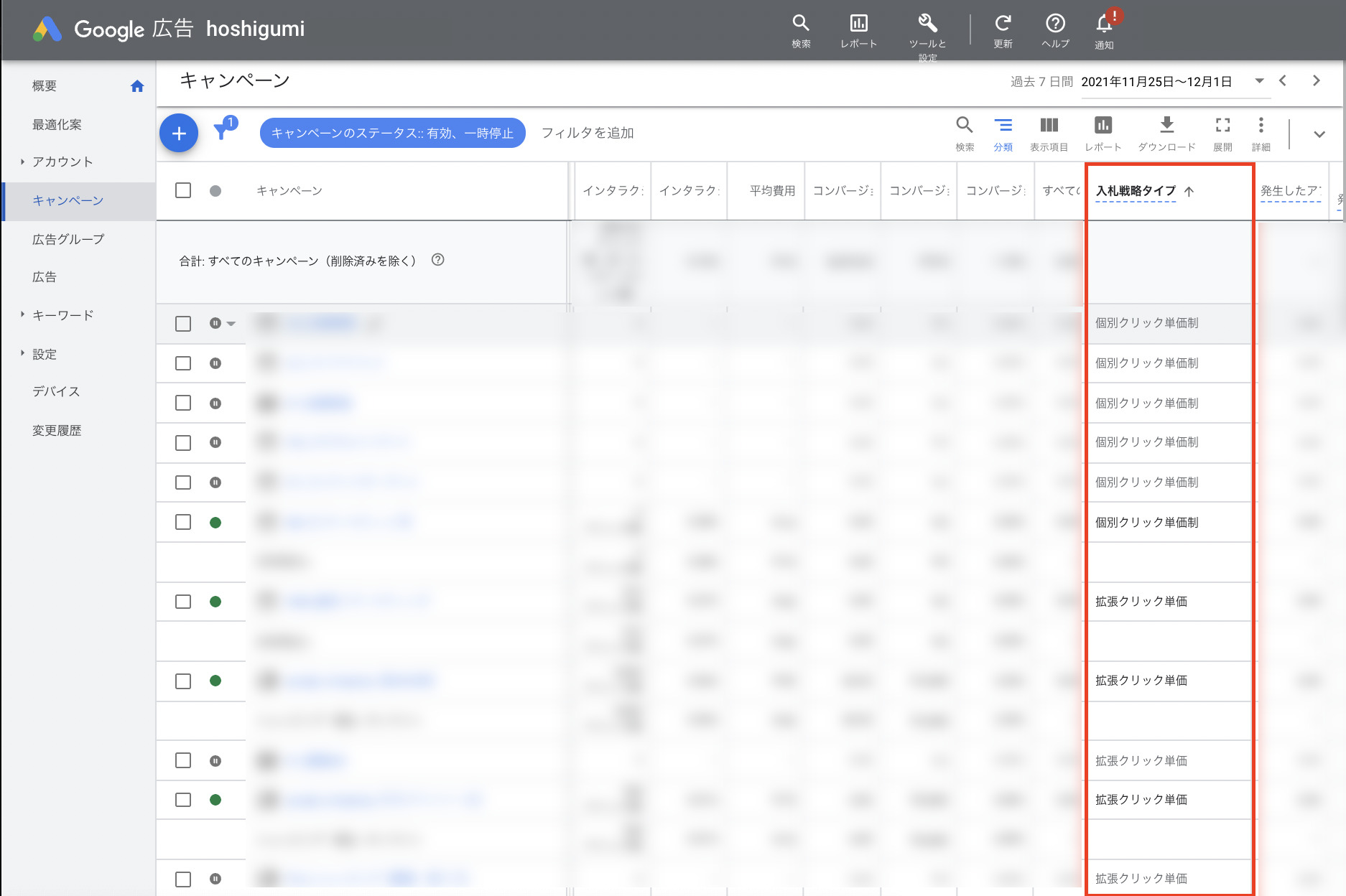Screen dimensions: 1346x896
Task: Click the campaign status filter chip
Action: (392, 133)
